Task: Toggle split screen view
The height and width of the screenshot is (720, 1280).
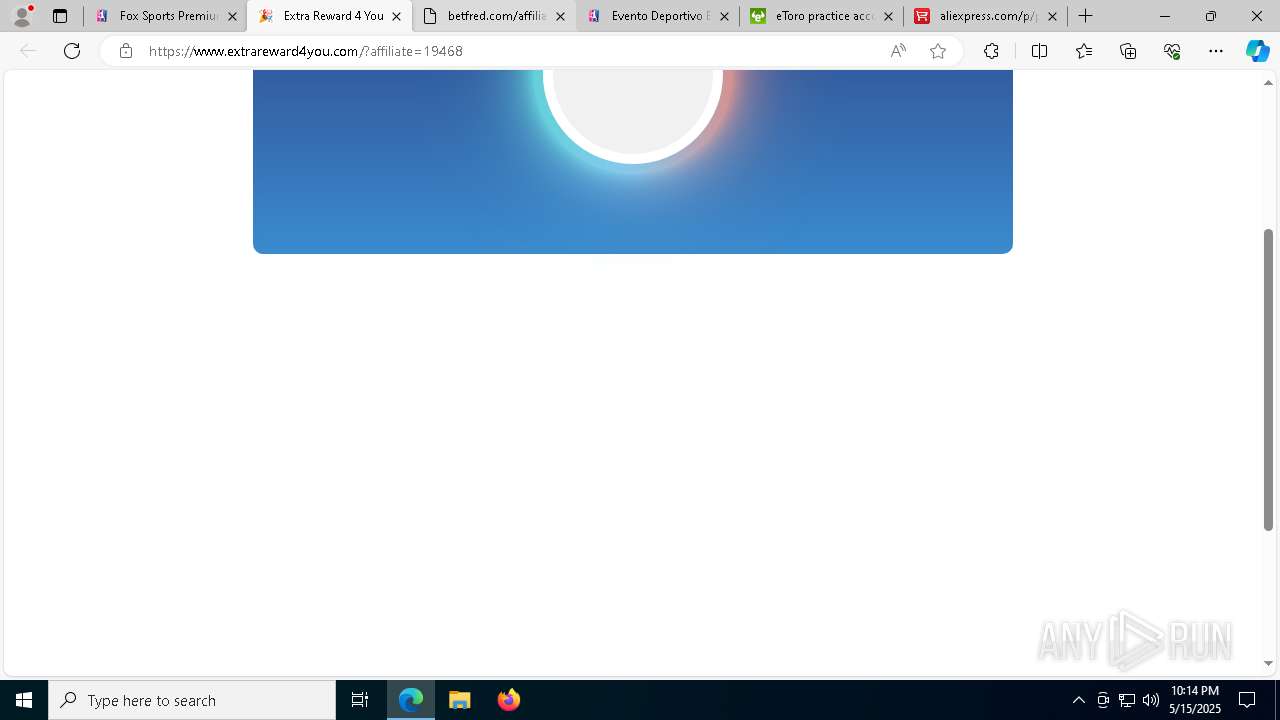Action: pyautogui.click(x=1039, y=51)
